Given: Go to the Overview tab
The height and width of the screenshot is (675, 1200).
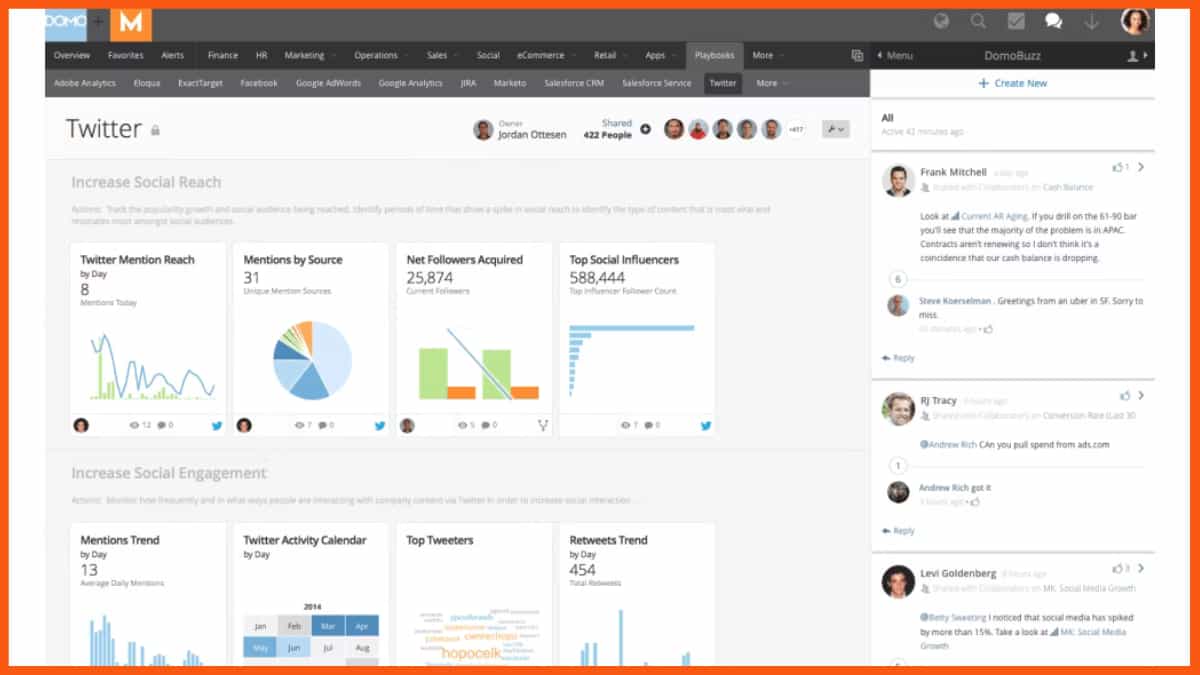Looking at the screenshot, I should tap(72, 56).
